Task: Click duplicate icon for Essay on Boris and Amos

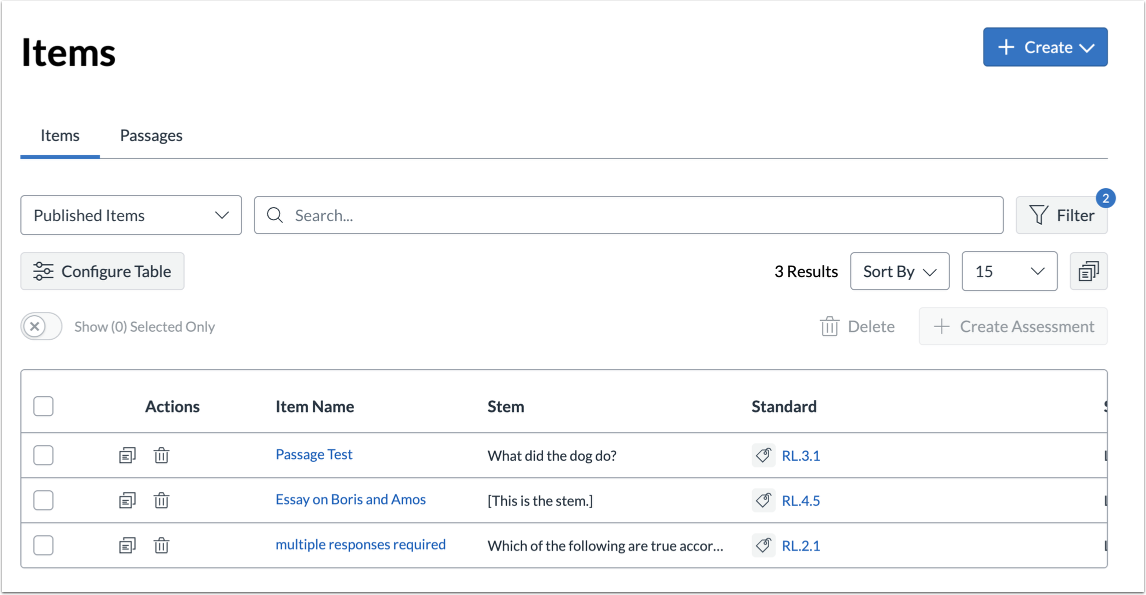Action: (x=127, y=500)
